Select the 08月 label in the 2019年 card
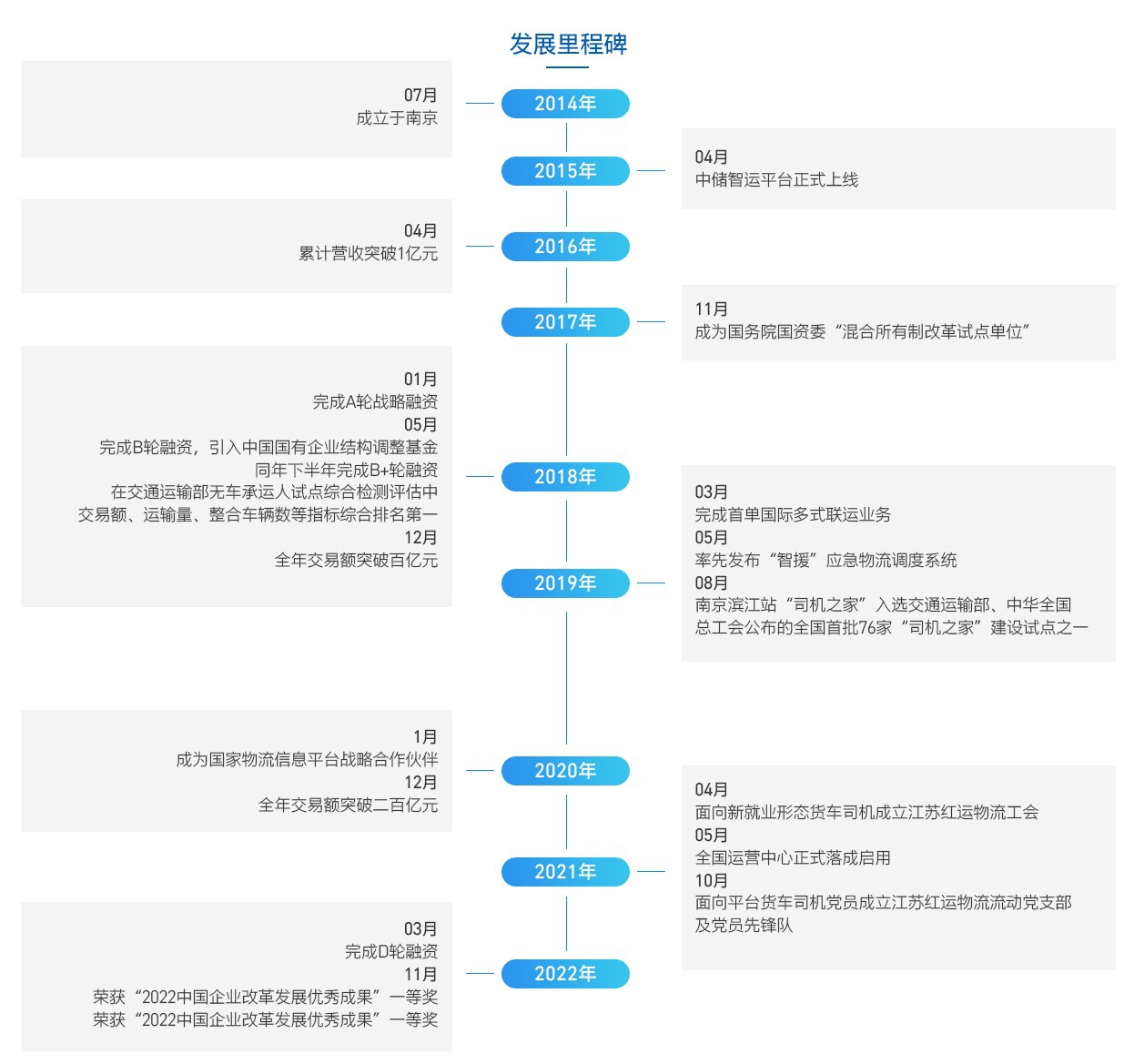 tap(712, 583)
